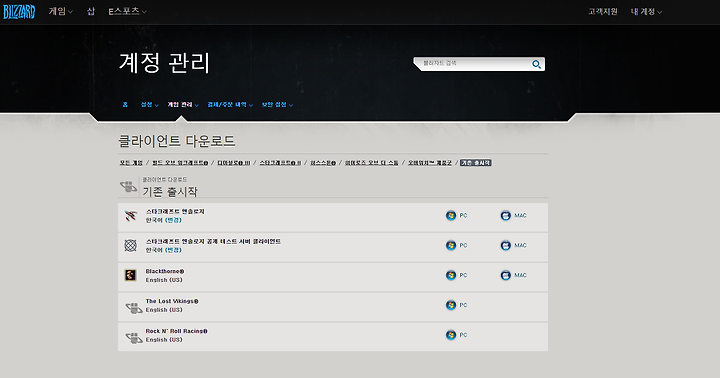Expand the 결제/주문 내역 submenu
Image resolution: width=720 pixels, height=378 pixels.
(x=230, y=105)
